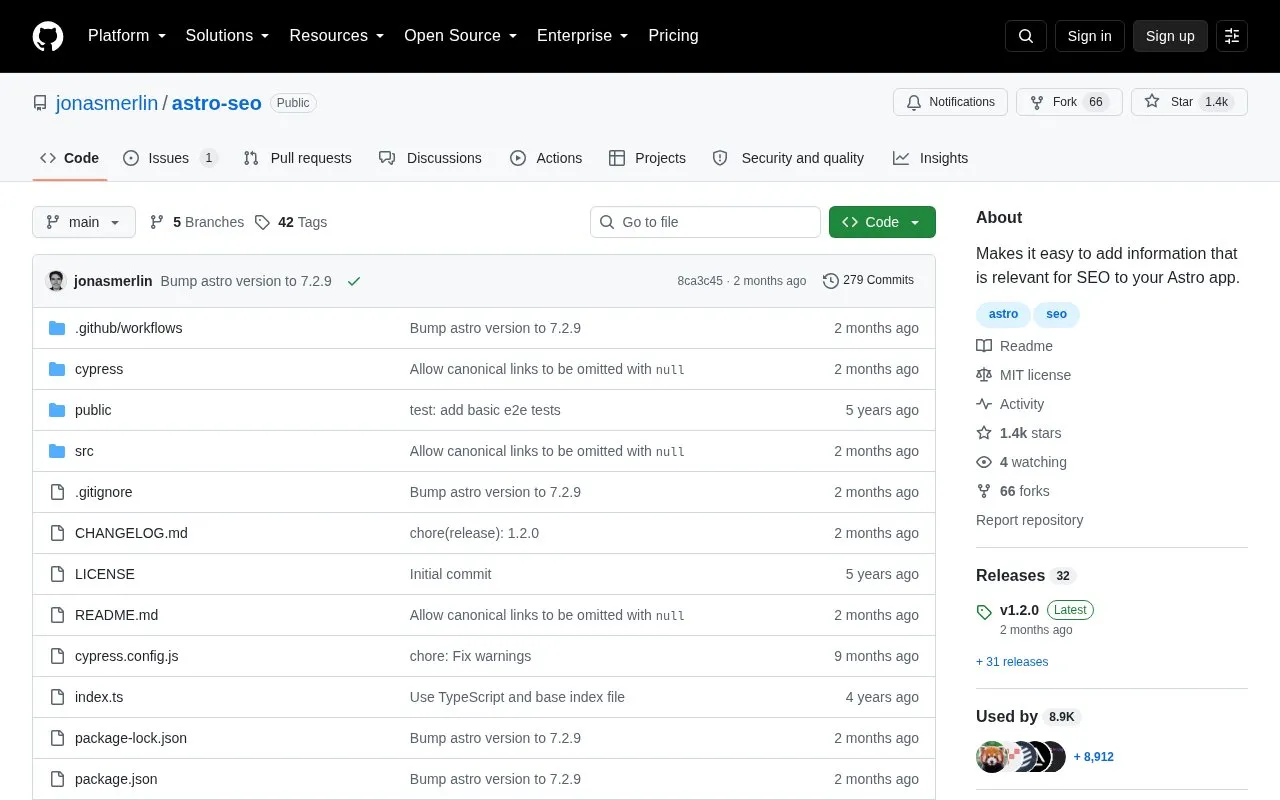Open Readme from the About sidebar
Screen dimensions: 1280x800
(1015, 346)
